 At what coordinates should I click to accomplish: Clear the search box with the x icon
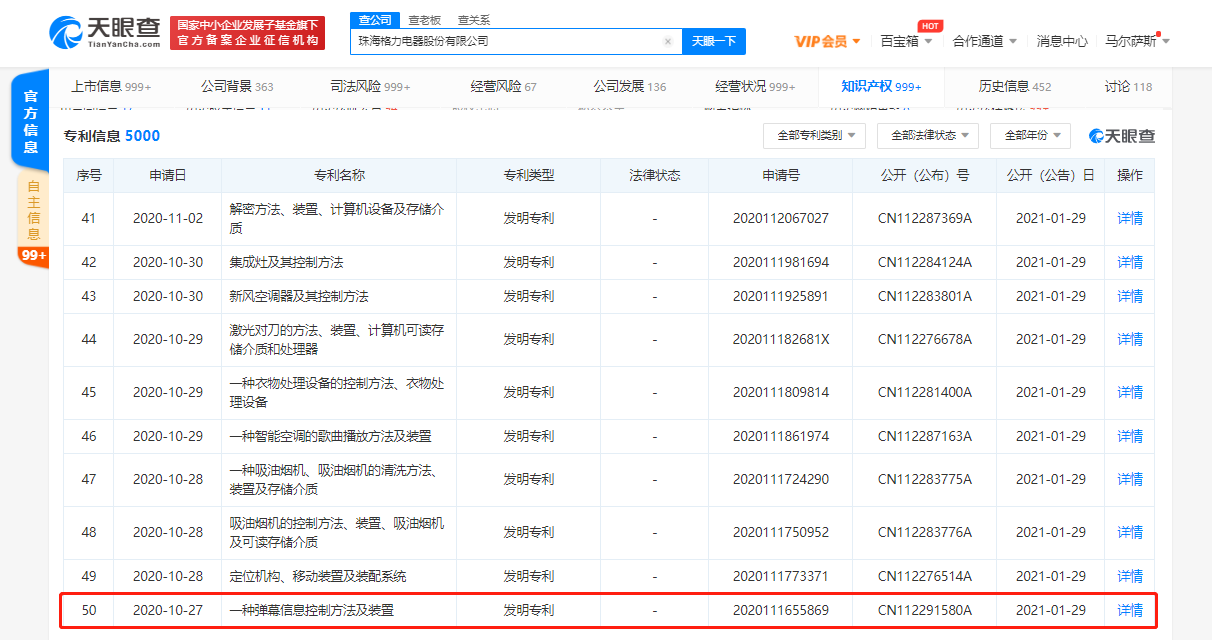point(668,41)
